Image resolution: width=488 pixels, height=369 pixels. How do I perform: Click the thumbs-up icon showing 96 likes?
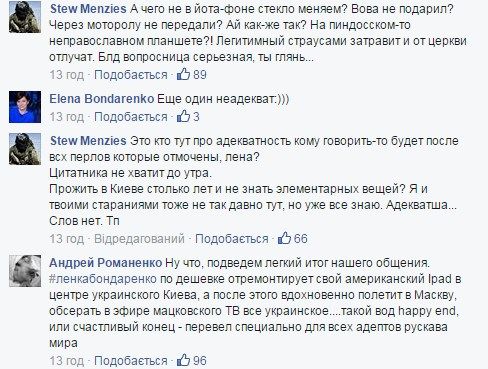click(x=183, y=360)
